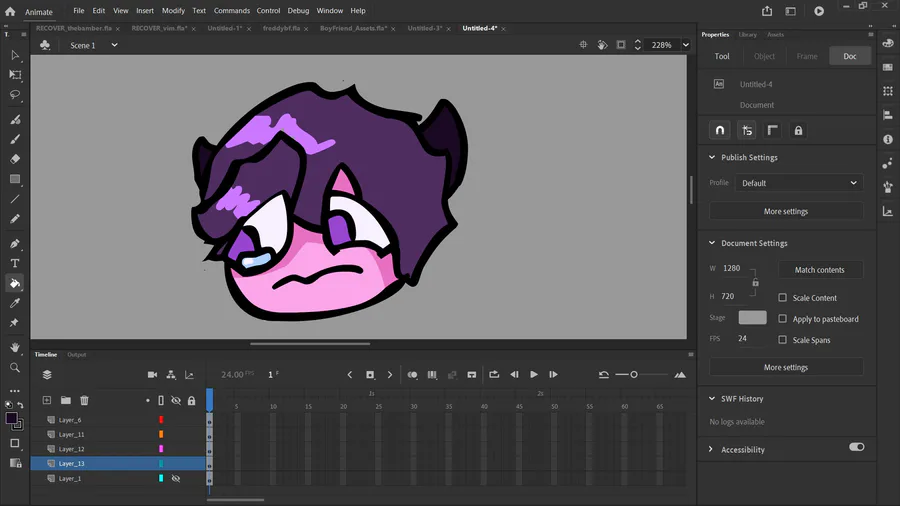Select the Fluid Brush tool
The height and width of the screenshot is (506, 900).
pyautogui.click(x=15, y=119)
